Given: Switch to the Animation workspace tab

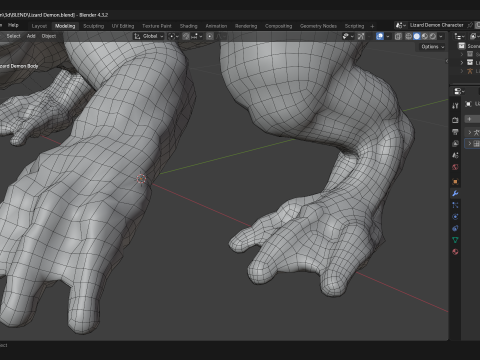Looking at the screenshot, I should pyautogui.click(x=216, y=26).
